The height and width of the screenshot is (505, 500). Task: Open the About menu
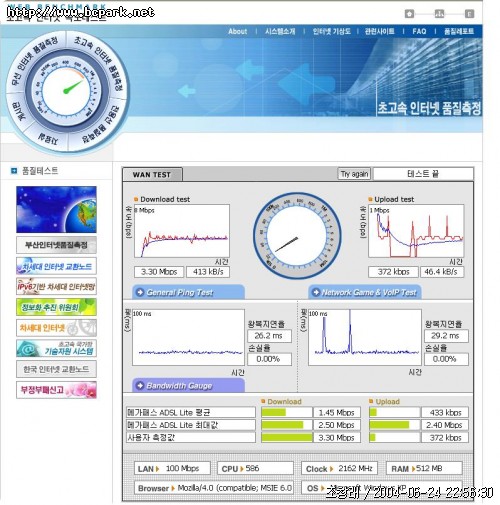click(238, 31)
